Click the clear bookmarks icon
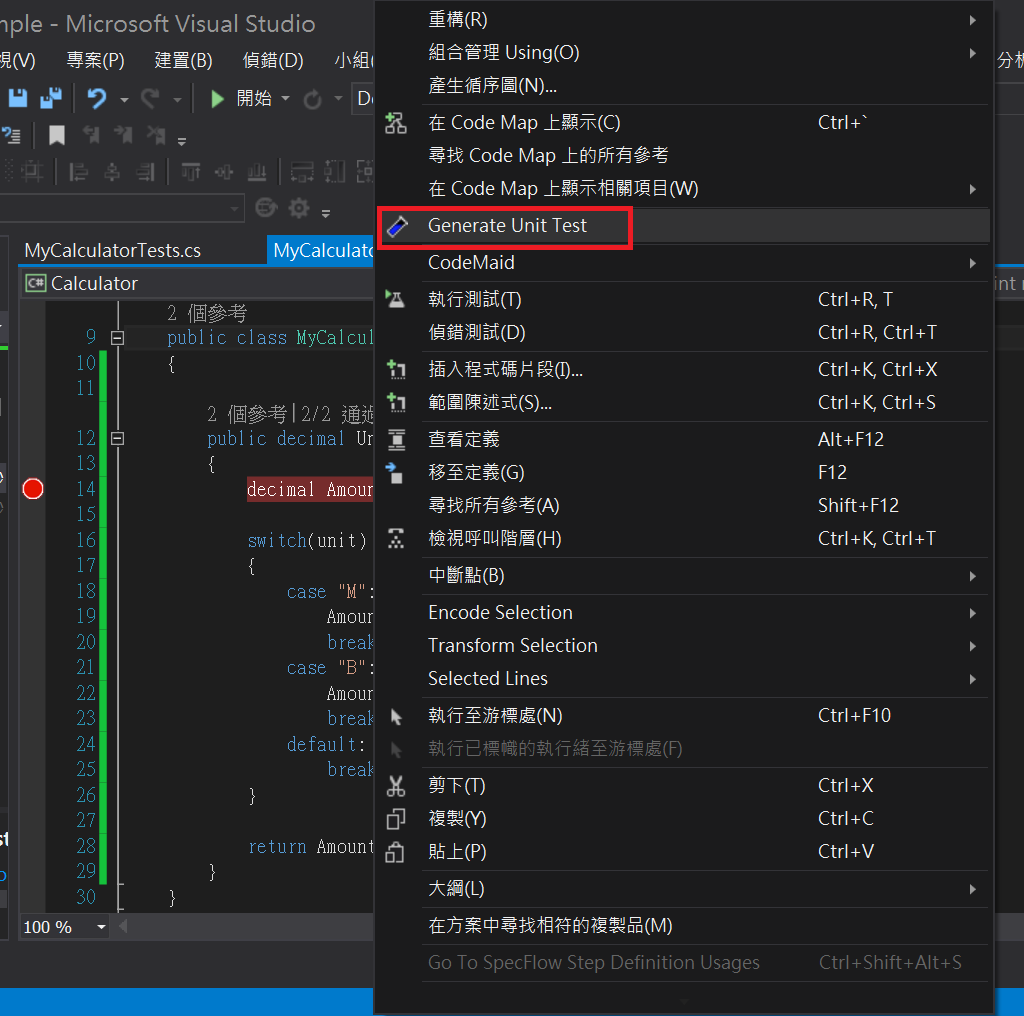1024x1016 pixels. (x=156, y=135)
